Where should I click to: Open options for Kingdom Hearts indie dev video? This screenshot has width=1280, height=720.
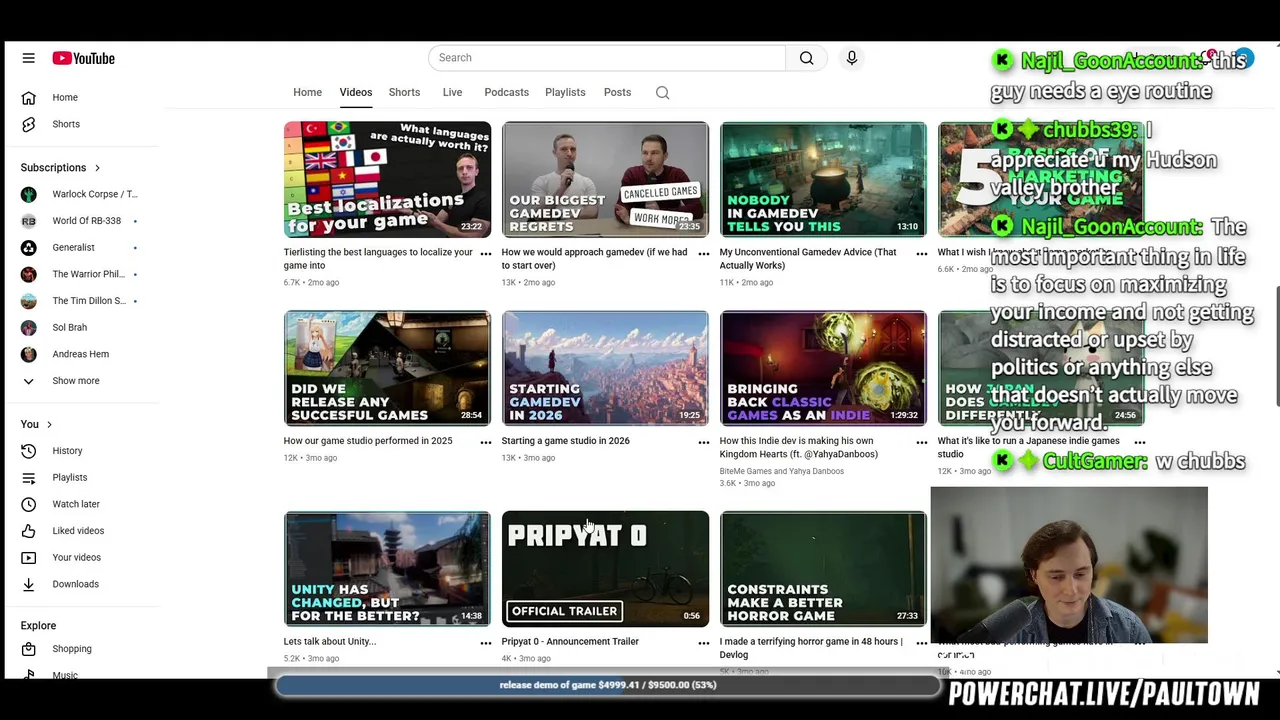(922, 442)
